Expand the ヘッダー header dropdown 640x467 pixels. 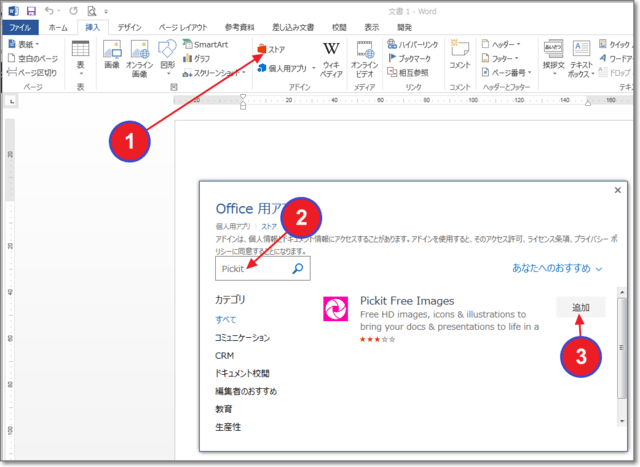point(509,45)
